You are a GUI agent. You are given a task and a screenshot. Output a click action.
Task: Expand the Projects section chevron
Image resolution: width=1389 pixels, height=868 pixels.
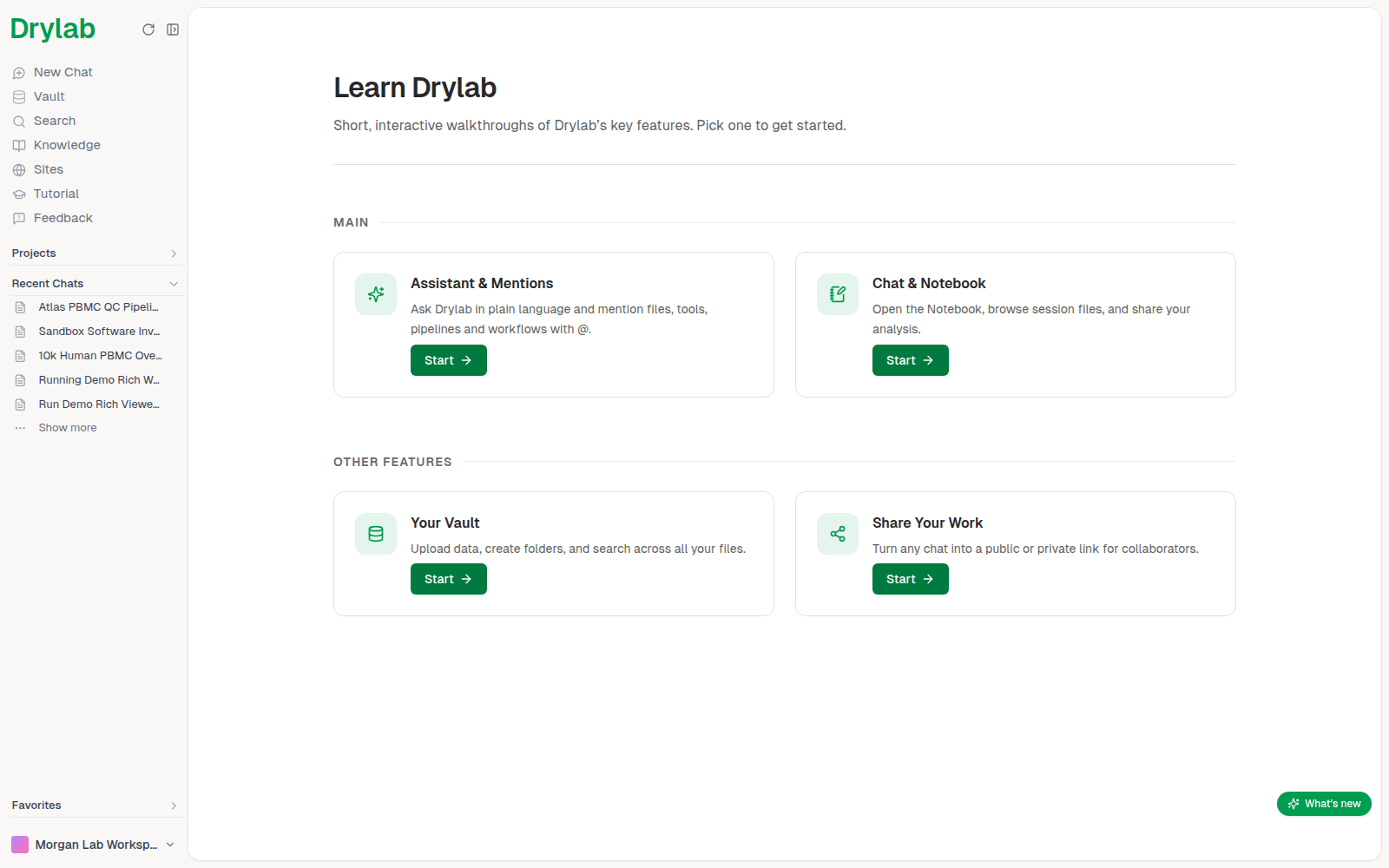[174, 253]
